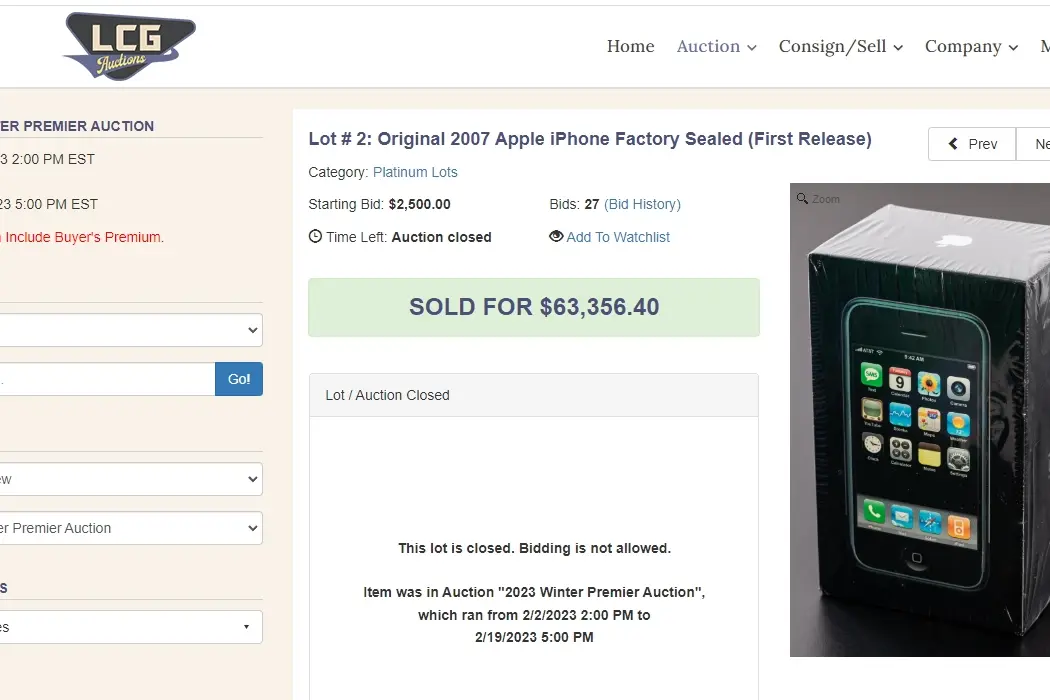Screen dimensions: 1050x700
Task: Open the Premier Auction select dropdown
Action: (x=131, y=528)
